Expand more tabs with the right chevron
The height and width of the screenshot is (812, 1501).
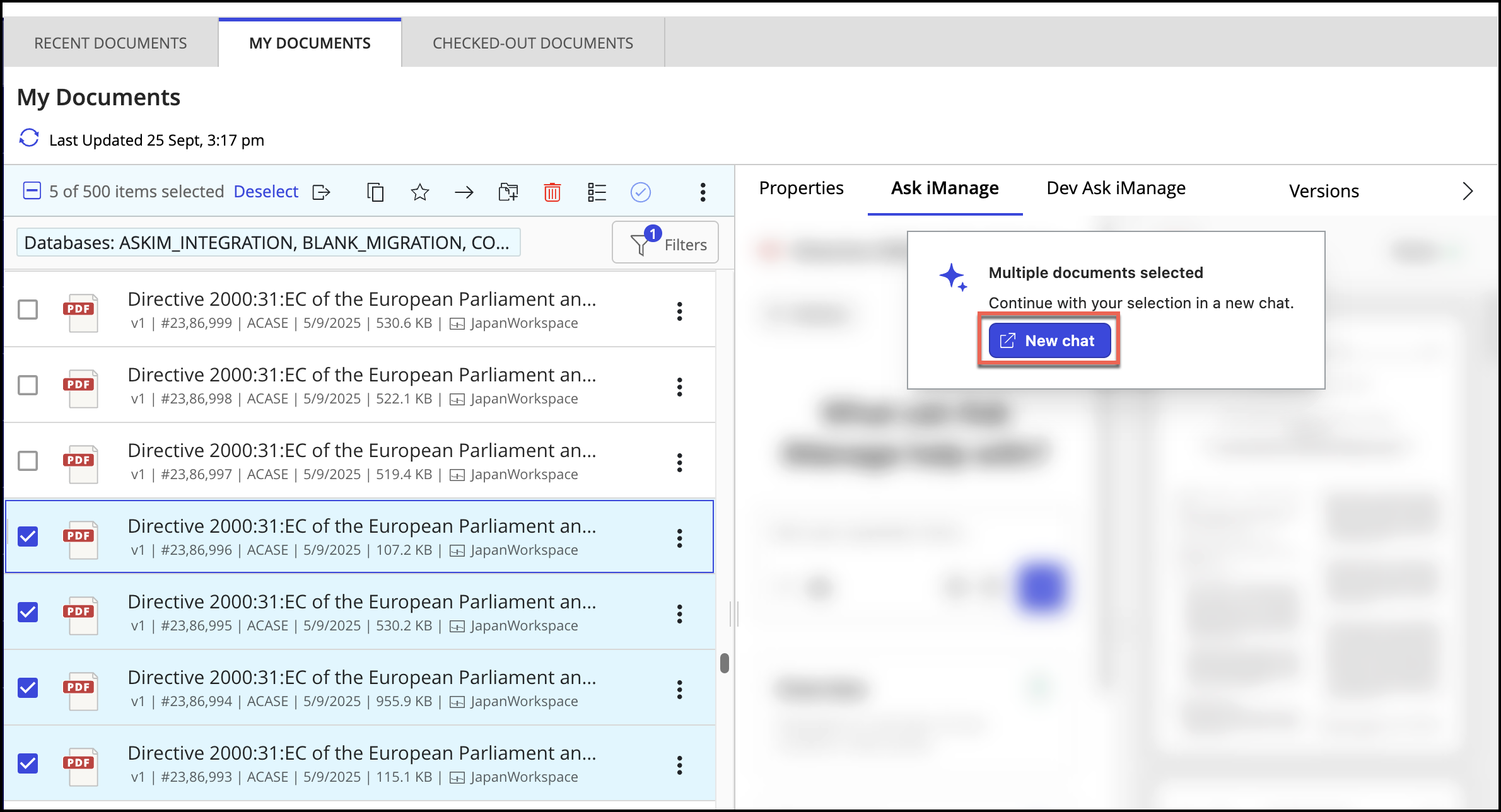click(1468, 191)
